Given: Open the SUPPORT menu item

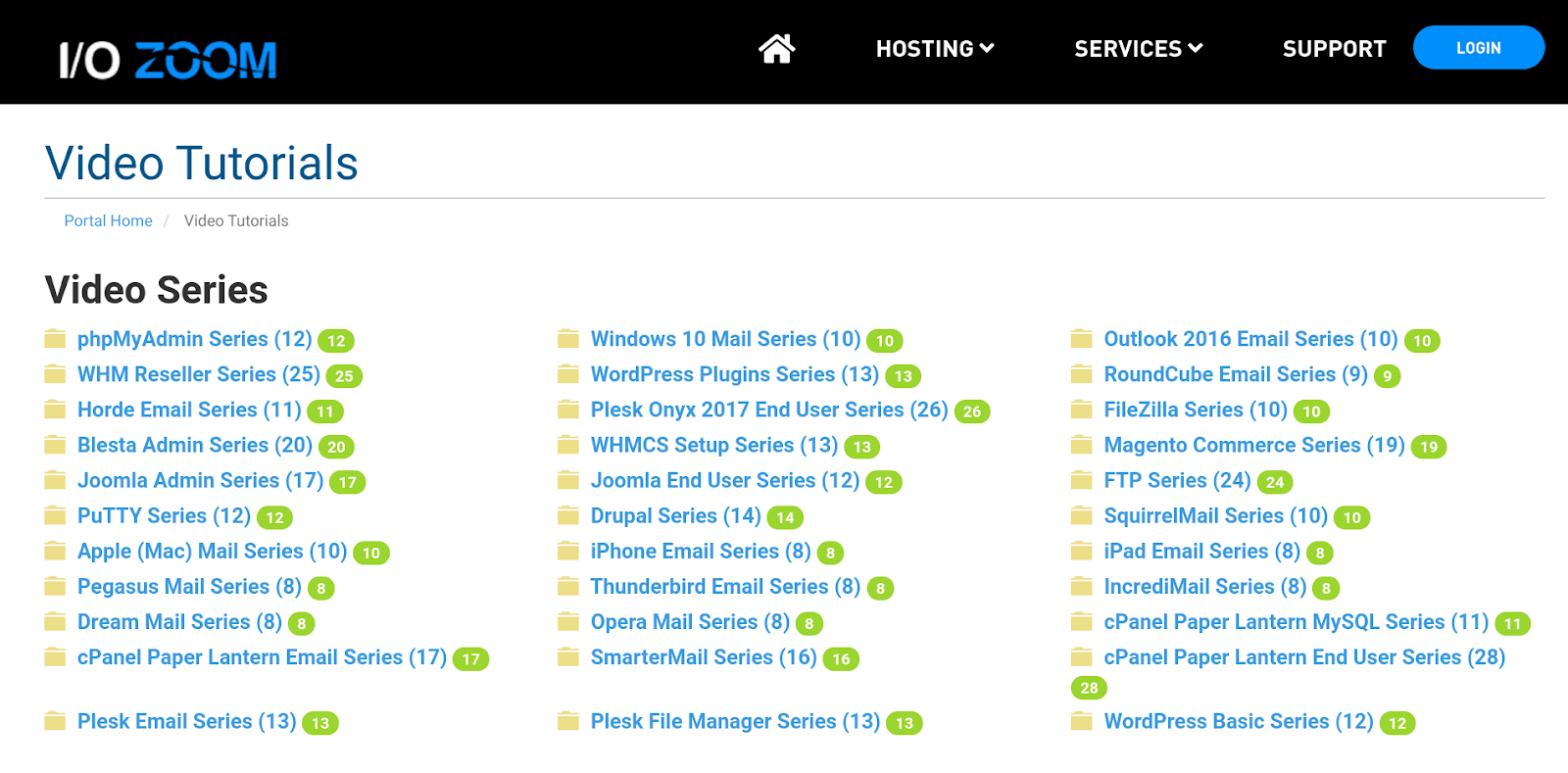Looking at the screenshot, I should [1334, 48].
